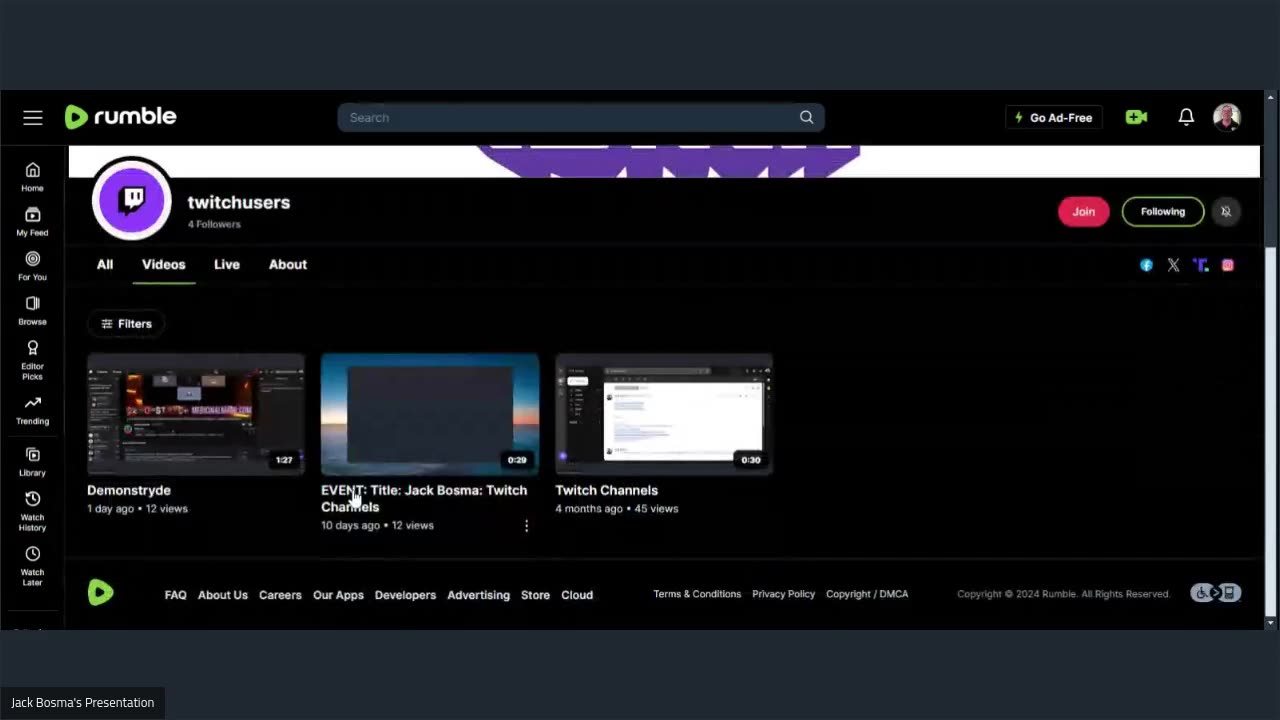Open the Twitch Channels video thumbnail

[x=664, y=414]
